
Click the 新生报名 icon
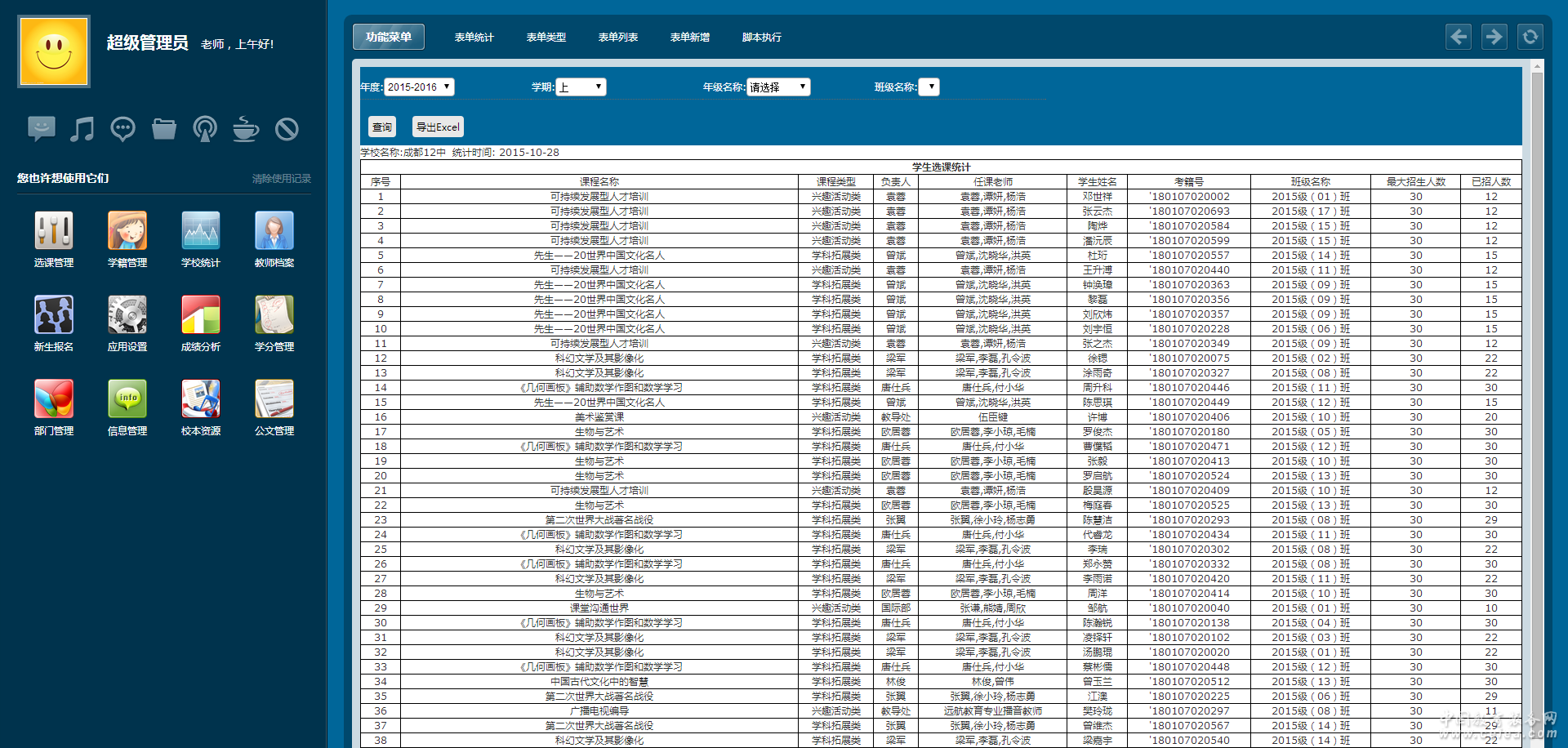click(54, 315)
